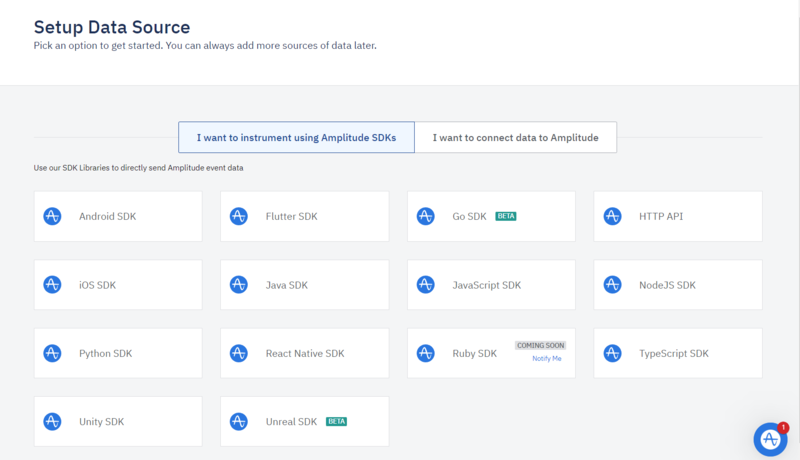The height and width of the screenshot is (460, 800).
Task: Select the Java SDK card
Action: (x=304, y=285)
